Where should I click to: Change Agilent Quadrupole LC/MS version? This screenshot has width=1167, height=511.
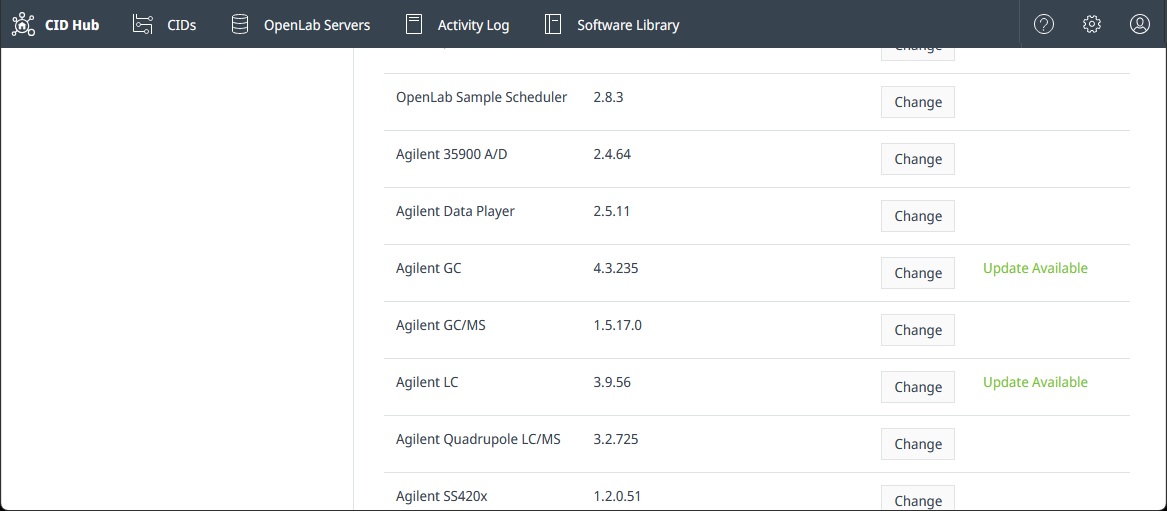918,443
